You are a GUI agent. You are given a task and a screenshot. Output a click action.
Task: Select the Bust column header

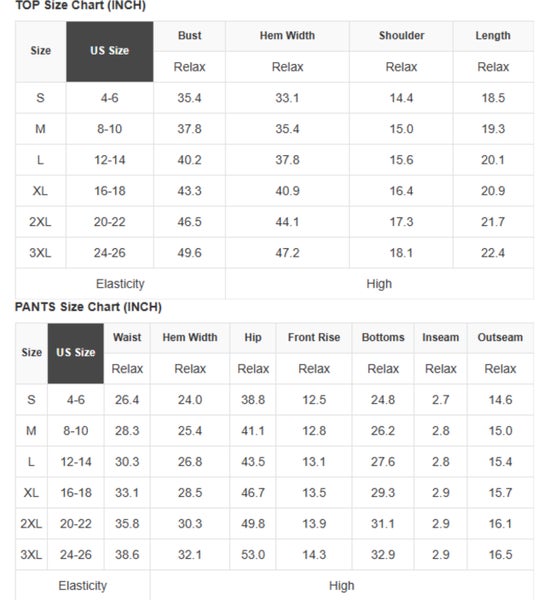(x=189, y=36)
